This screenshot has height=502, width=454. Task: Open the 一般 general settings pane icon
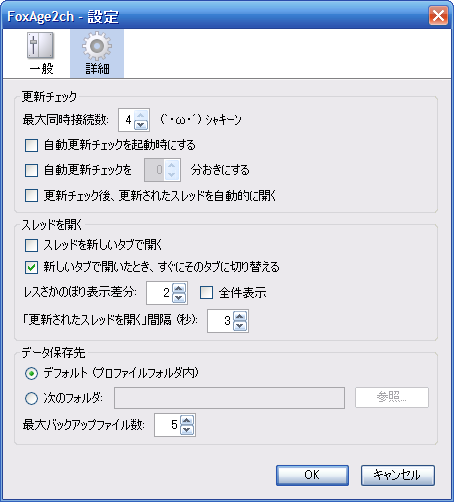click(x=41, y=53)
